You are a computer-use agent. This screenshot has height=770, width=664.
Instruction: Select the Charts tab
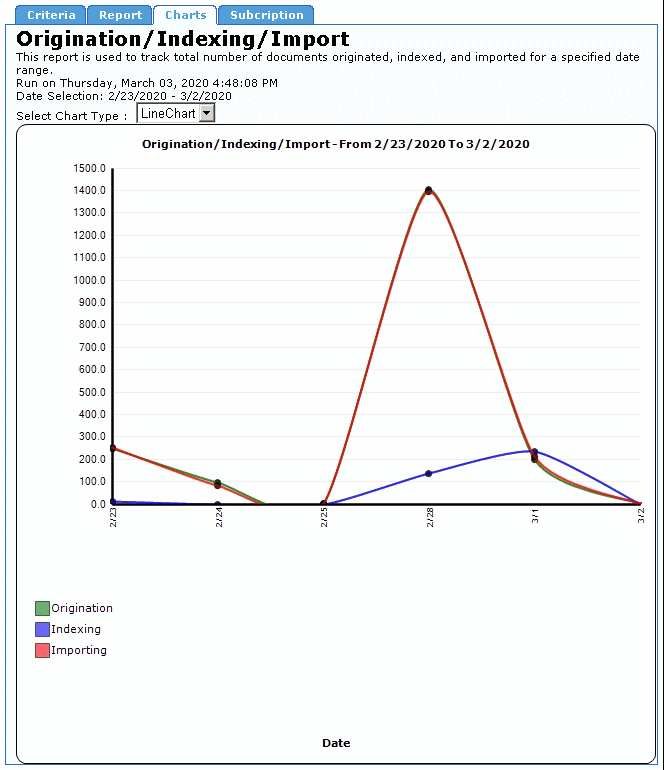point(185,15)
